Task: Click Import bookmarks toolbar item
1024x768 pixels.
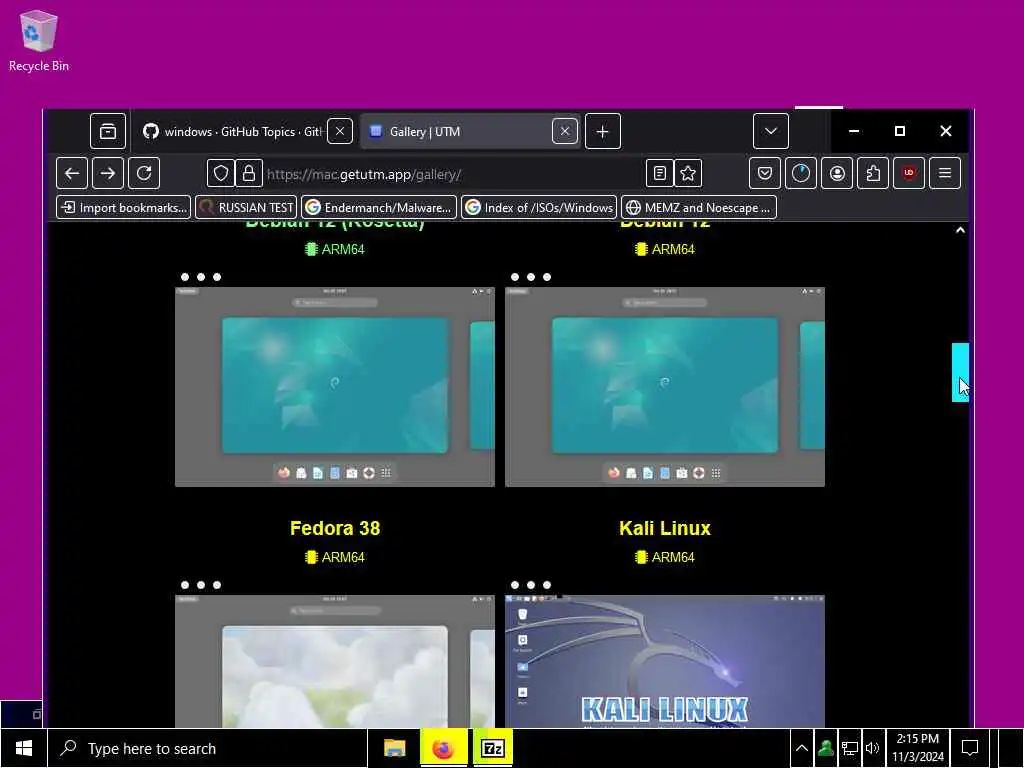Action: [123, 208]
